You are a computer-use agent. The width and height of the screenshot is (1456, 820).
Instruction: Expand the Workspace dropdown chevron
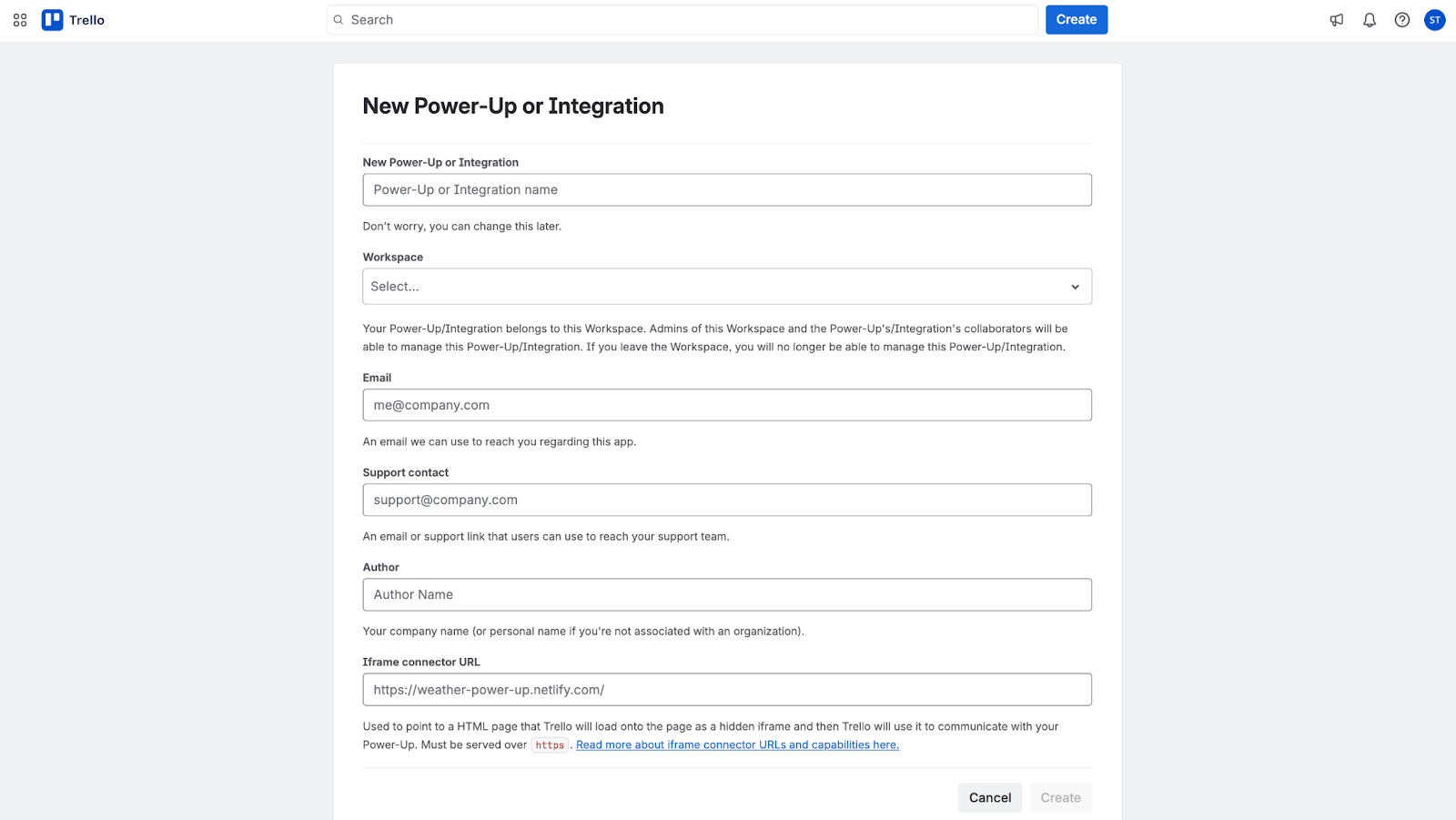(1075, 287)
